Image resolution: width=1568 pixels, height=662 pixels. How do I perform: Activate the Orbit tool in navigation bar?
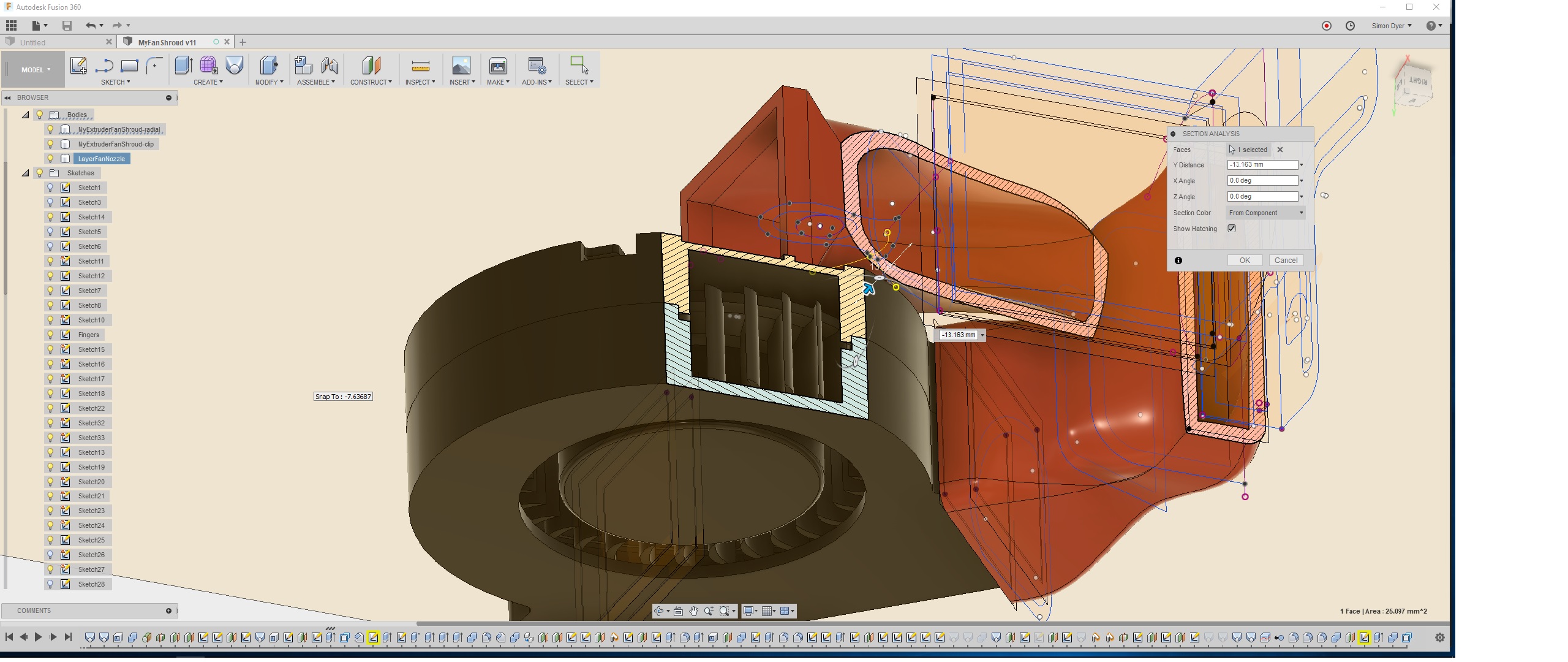click(x=660, y=611)
